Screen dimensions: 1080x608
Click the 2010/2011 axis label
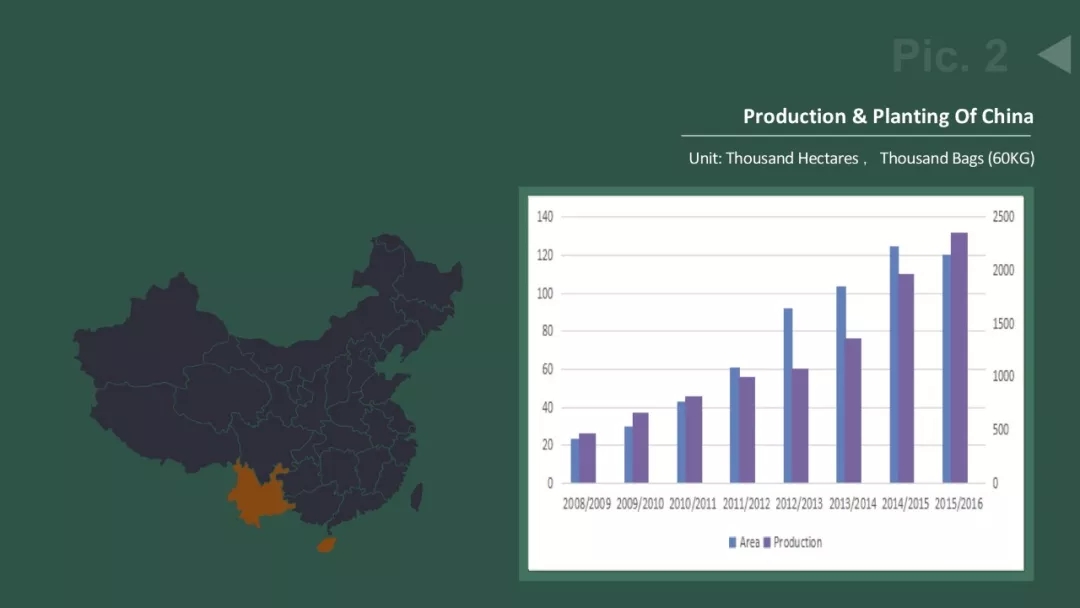pos(692,504)
